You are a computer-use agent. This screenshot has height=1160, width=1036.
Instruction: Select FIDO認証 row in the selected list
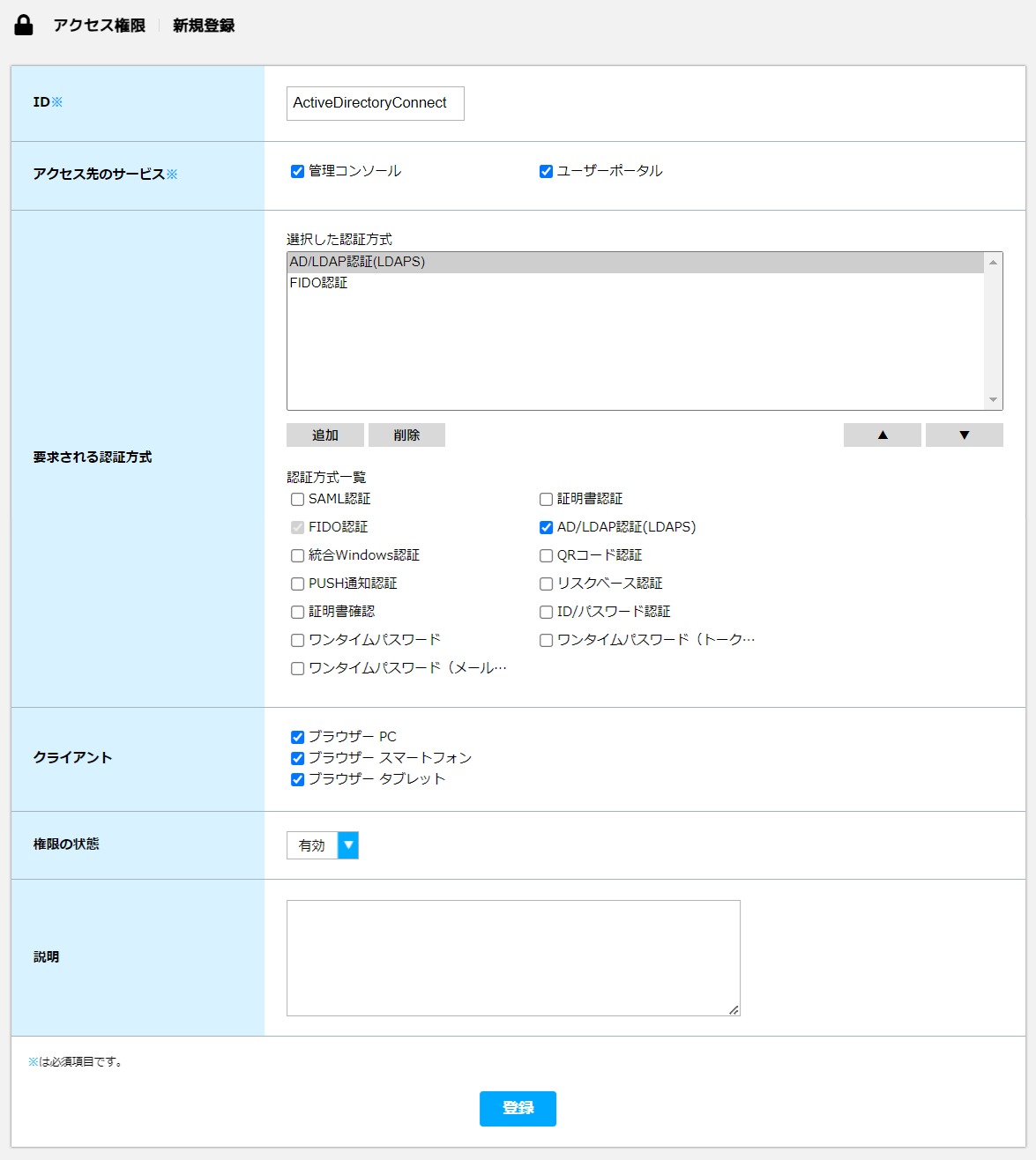tap(636, 283)
